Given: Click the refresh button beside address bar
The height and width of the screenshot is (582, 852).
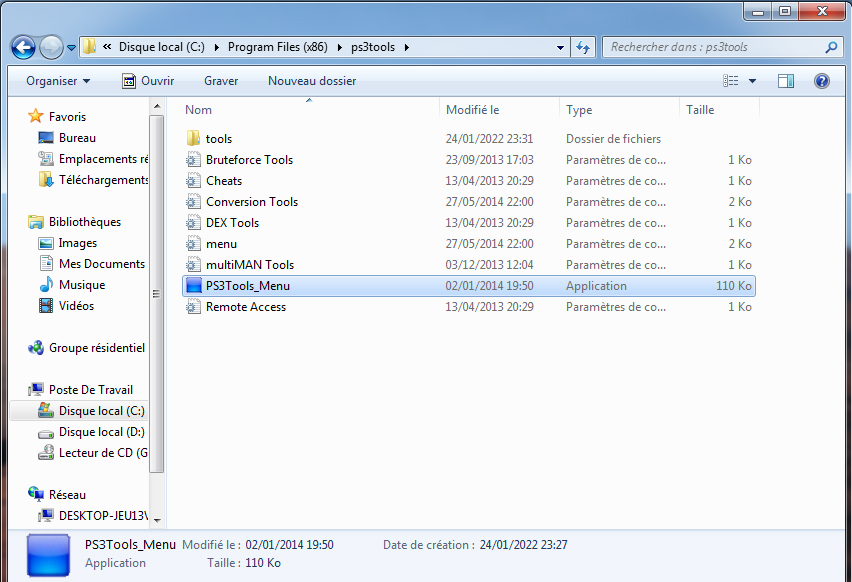Looking at the screenshot, I should 584,47.
